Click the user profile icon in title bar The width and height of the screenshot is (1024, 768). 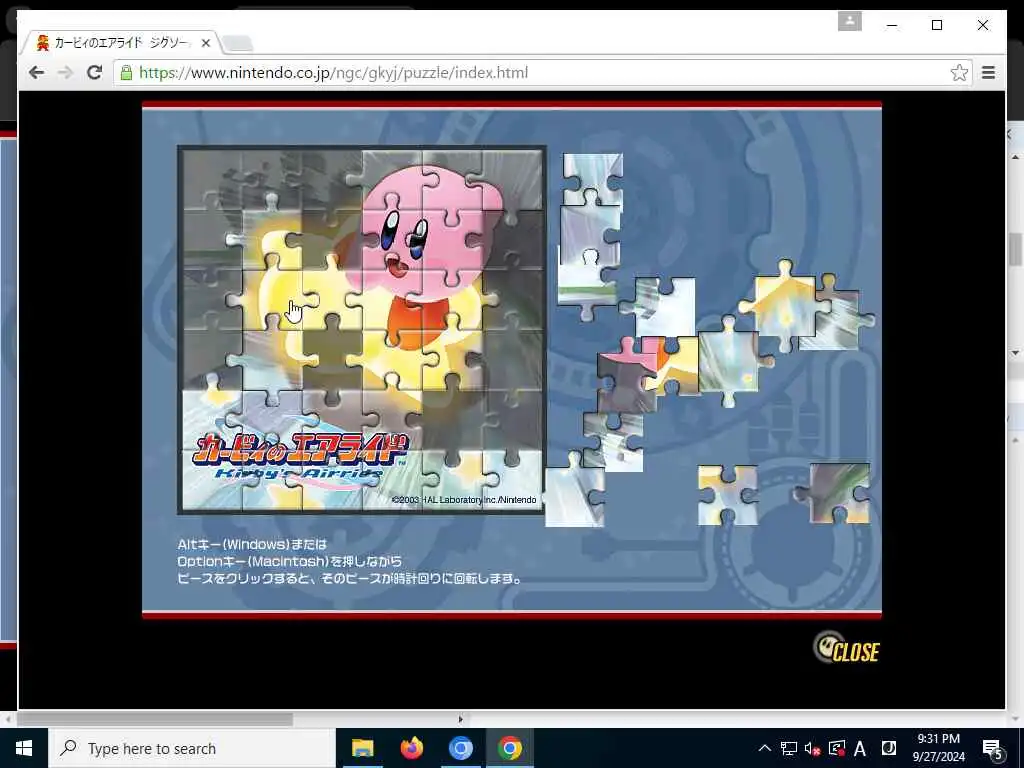[850, 21]
